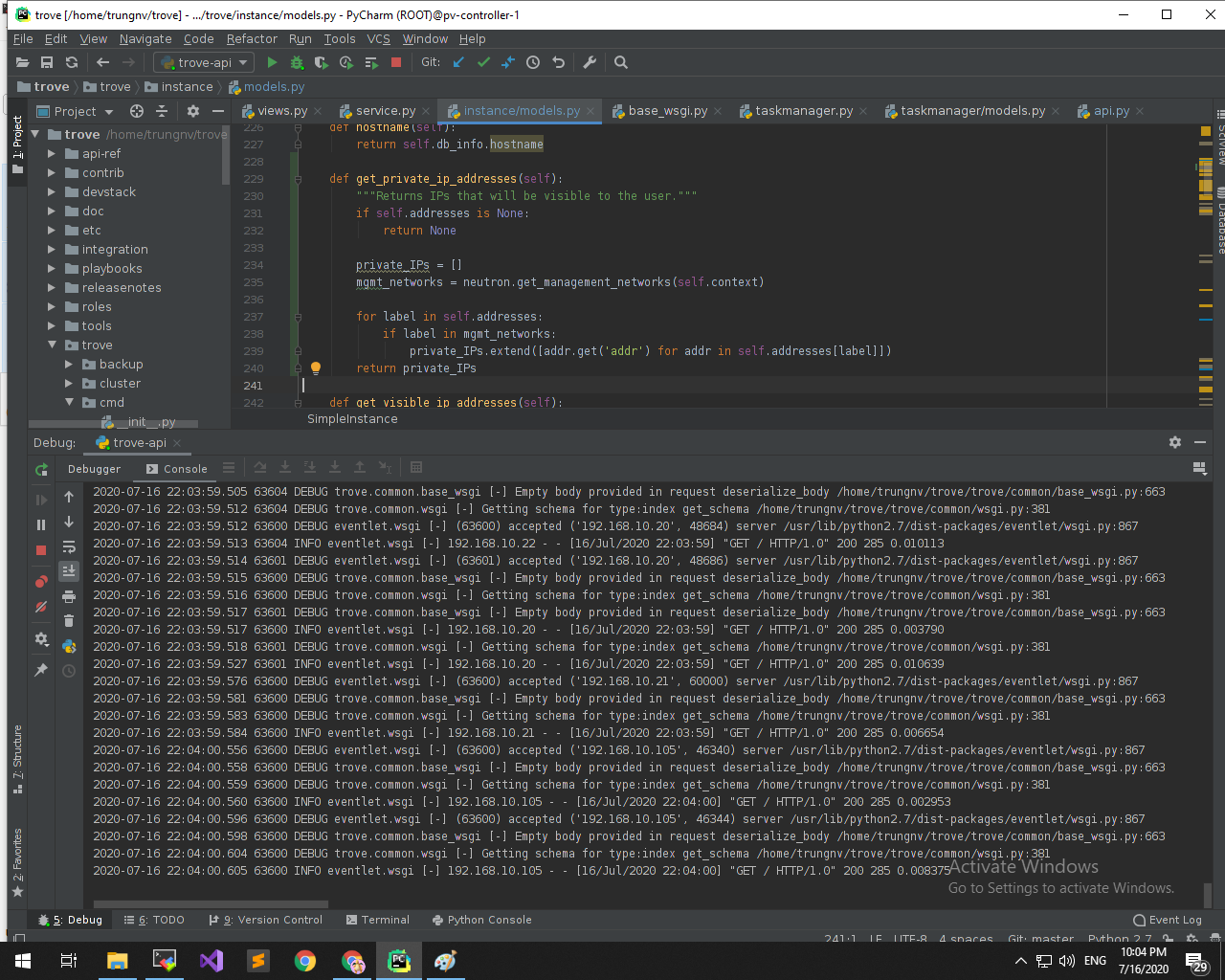The image size is (1225, 980).
Task: Click Evaluate Expression calculator icon
Action: (416, 467)
